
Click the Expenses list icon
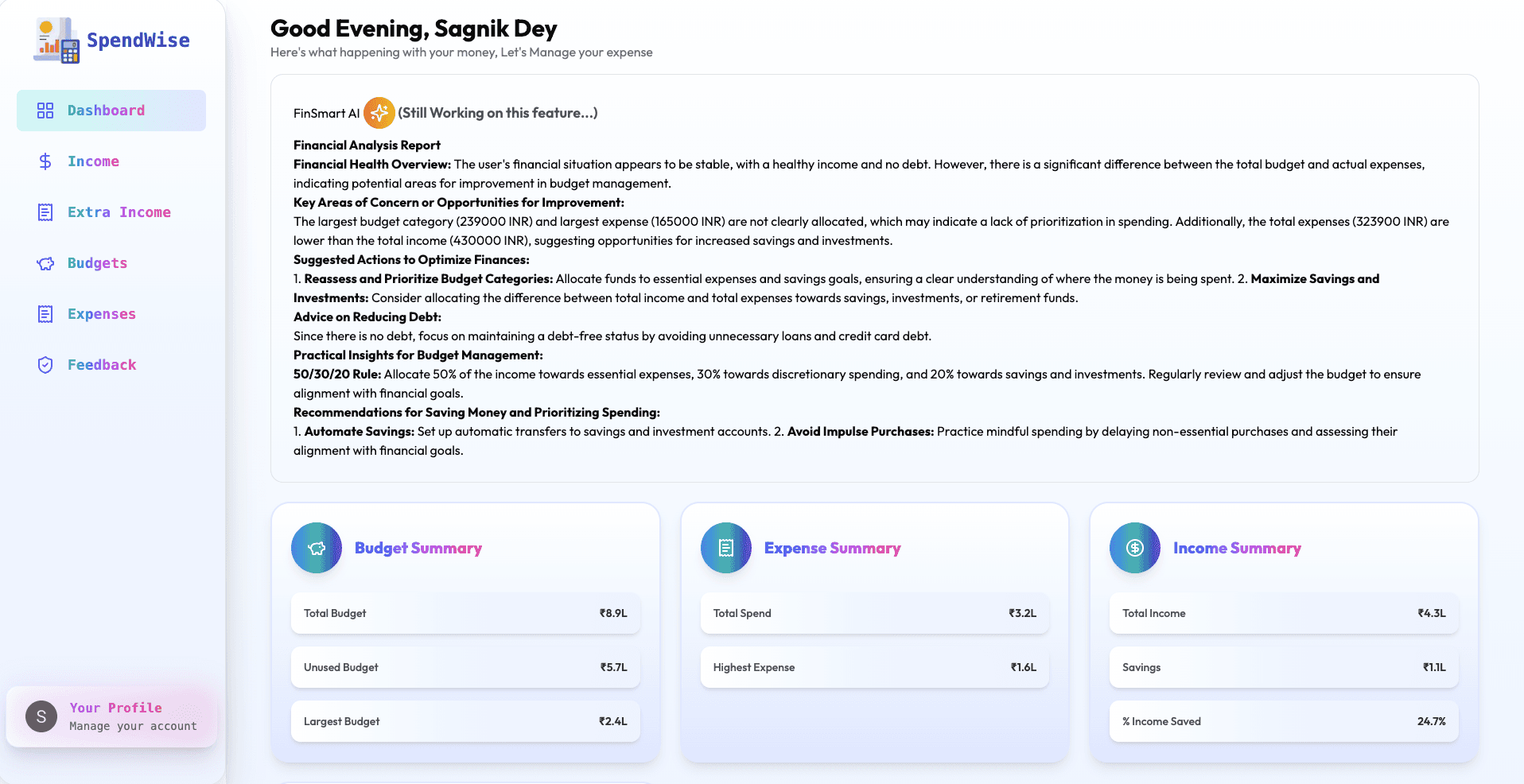click(x=45, y=314)
